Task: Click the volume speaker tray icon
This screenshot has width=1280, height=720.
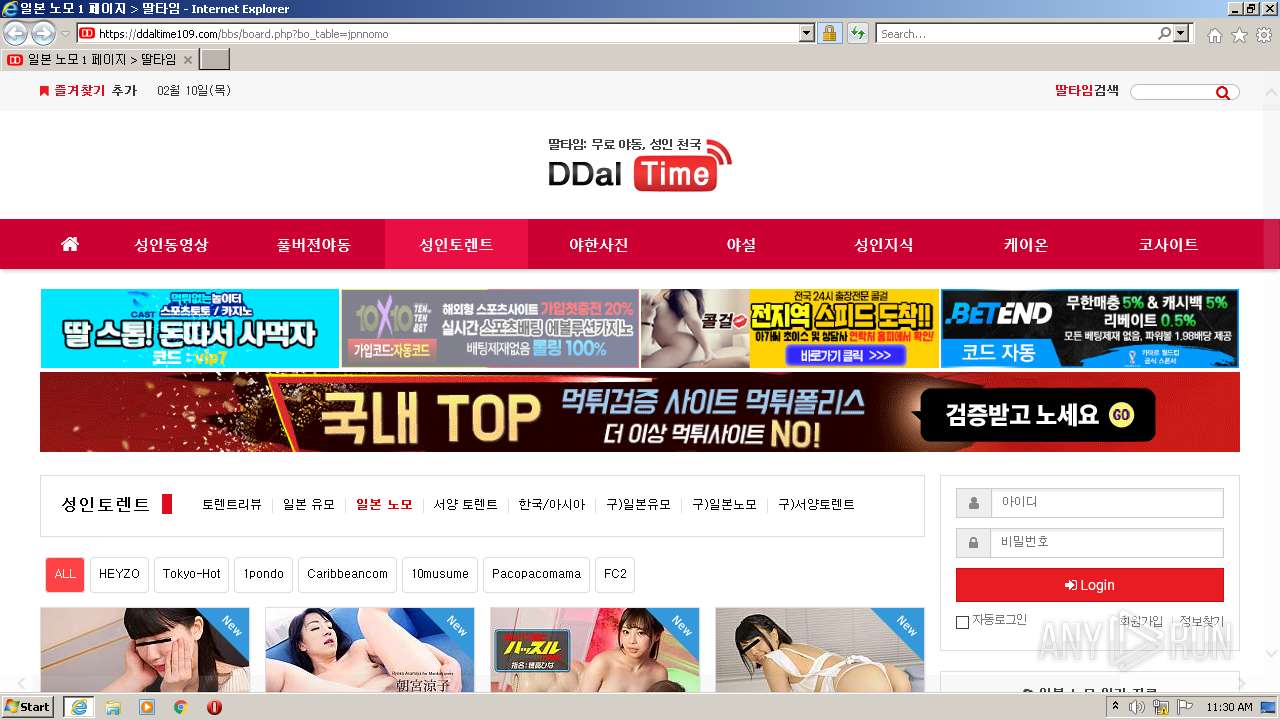Action: [1137, 707]
